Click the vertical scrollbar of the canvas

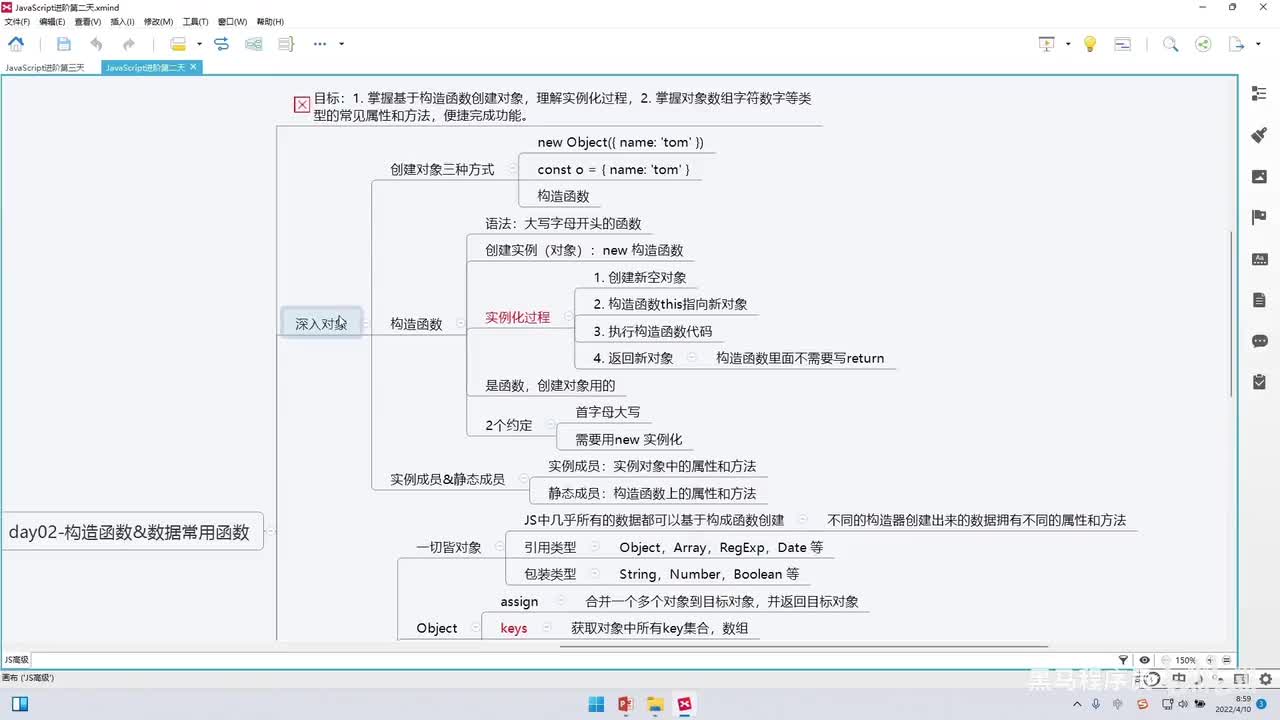(1232, 313)
